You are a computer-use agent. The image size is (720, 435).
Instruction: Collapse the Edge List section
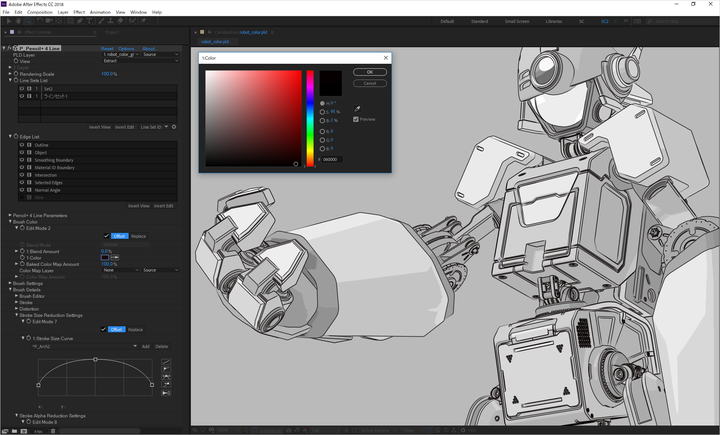tap(10, 136)
